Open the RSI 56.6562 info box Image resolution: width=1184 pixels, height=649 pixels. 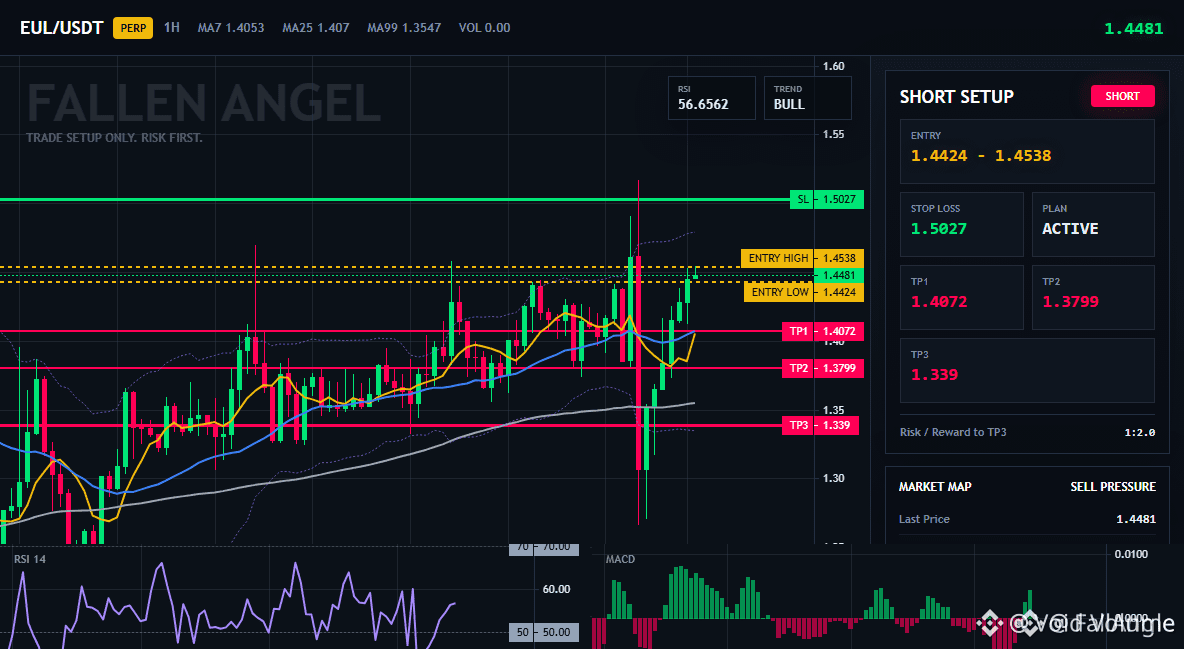click(x=711, y=97)
